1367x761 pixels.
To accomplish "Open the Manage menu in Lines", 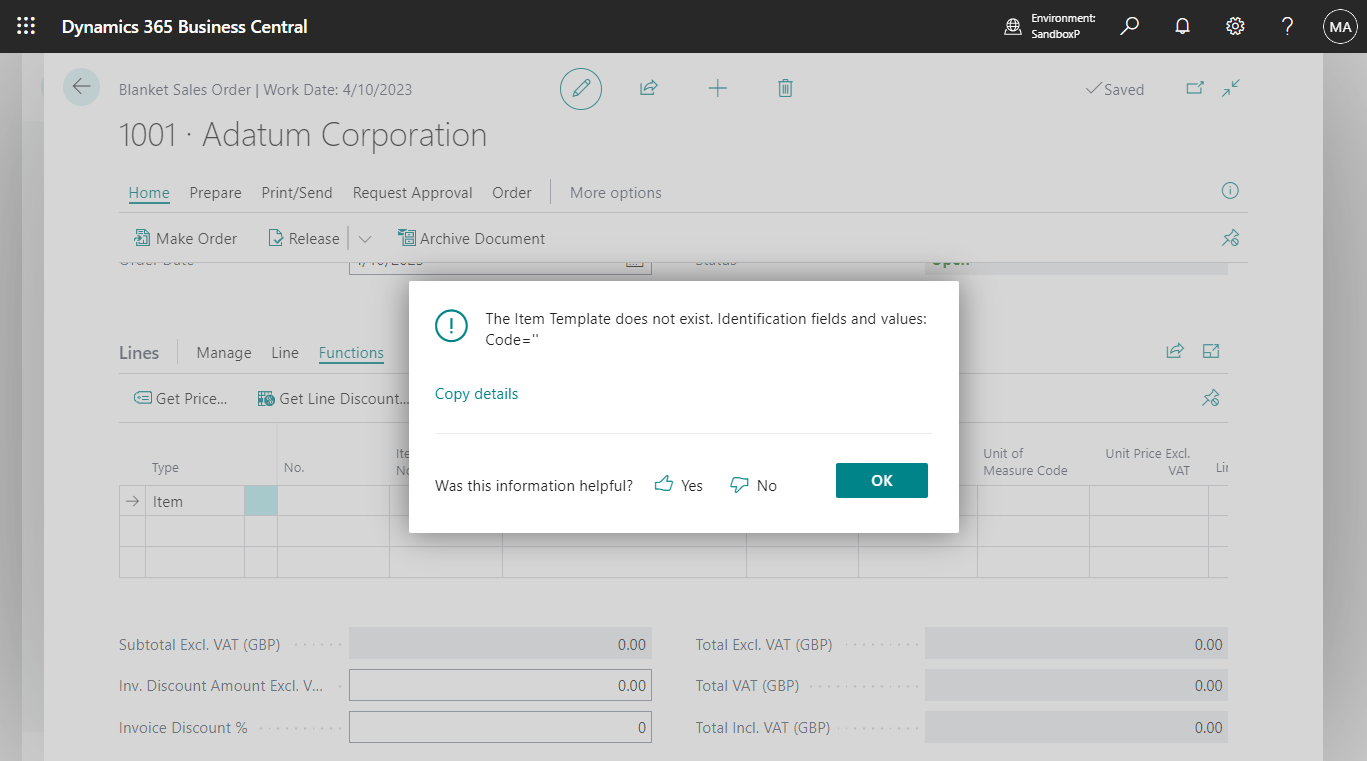I will coord(224,353).
